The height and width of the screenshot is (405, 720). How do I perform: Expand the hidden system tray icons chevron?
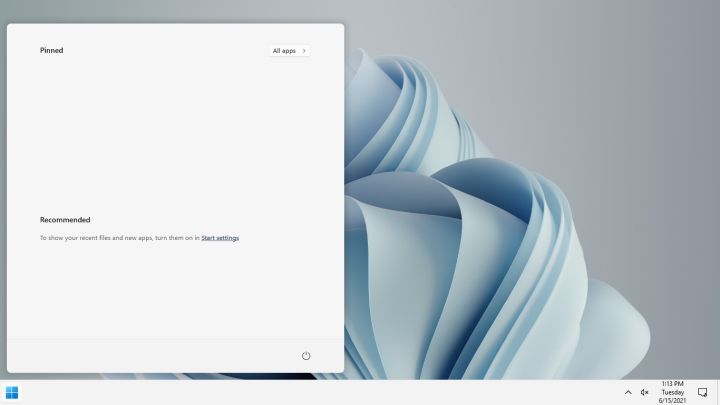(x=628, y=392)
